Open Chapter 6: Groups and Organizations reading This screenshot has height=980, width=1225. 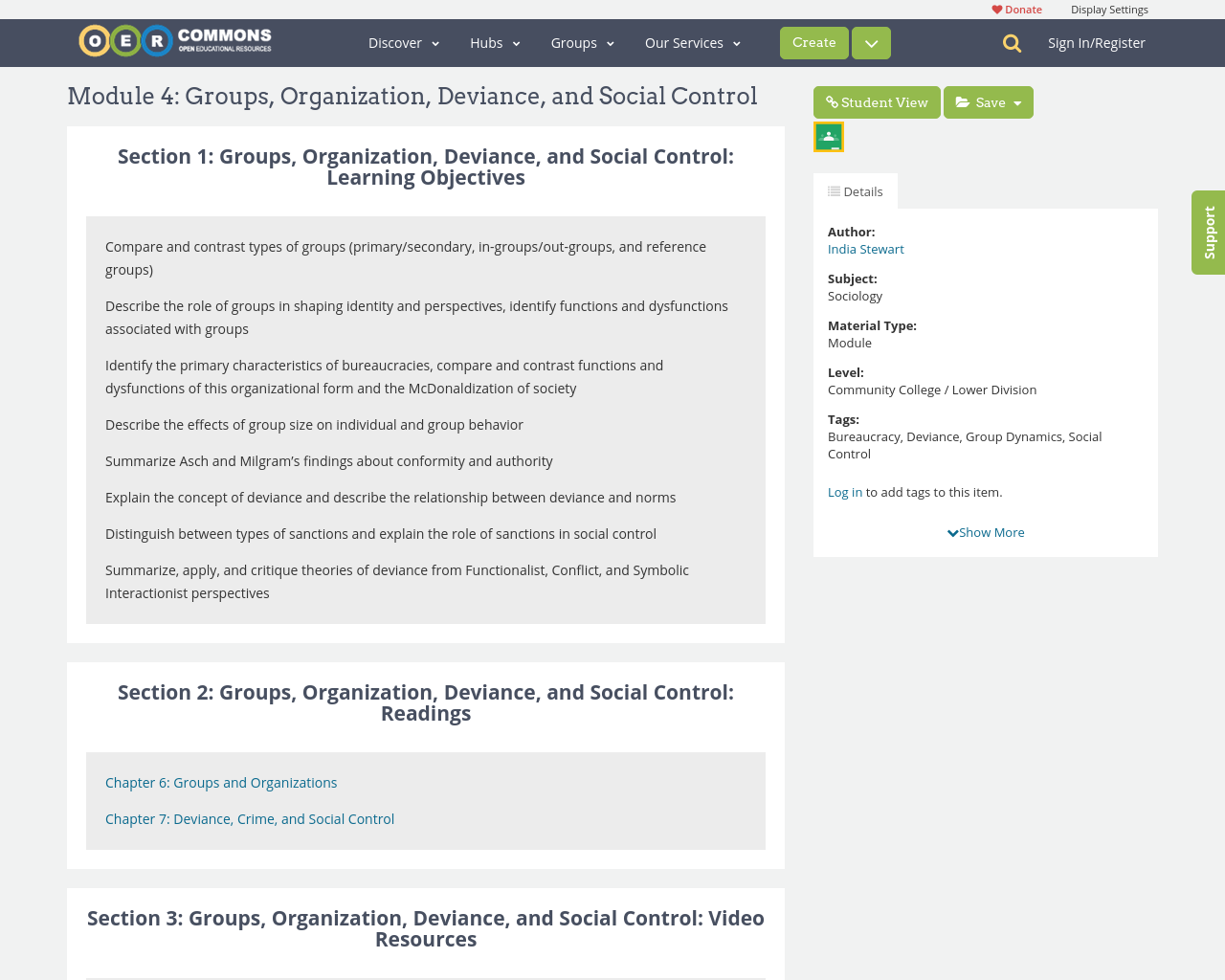tap(221, 782)
